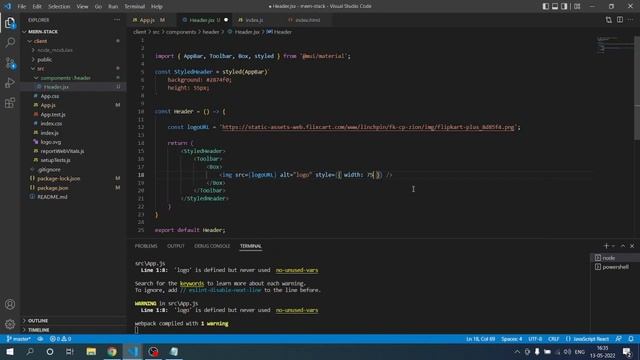Open the Extensions view
Image resolution: width=640 pixels, height=360 pixels.
[10, 102]
